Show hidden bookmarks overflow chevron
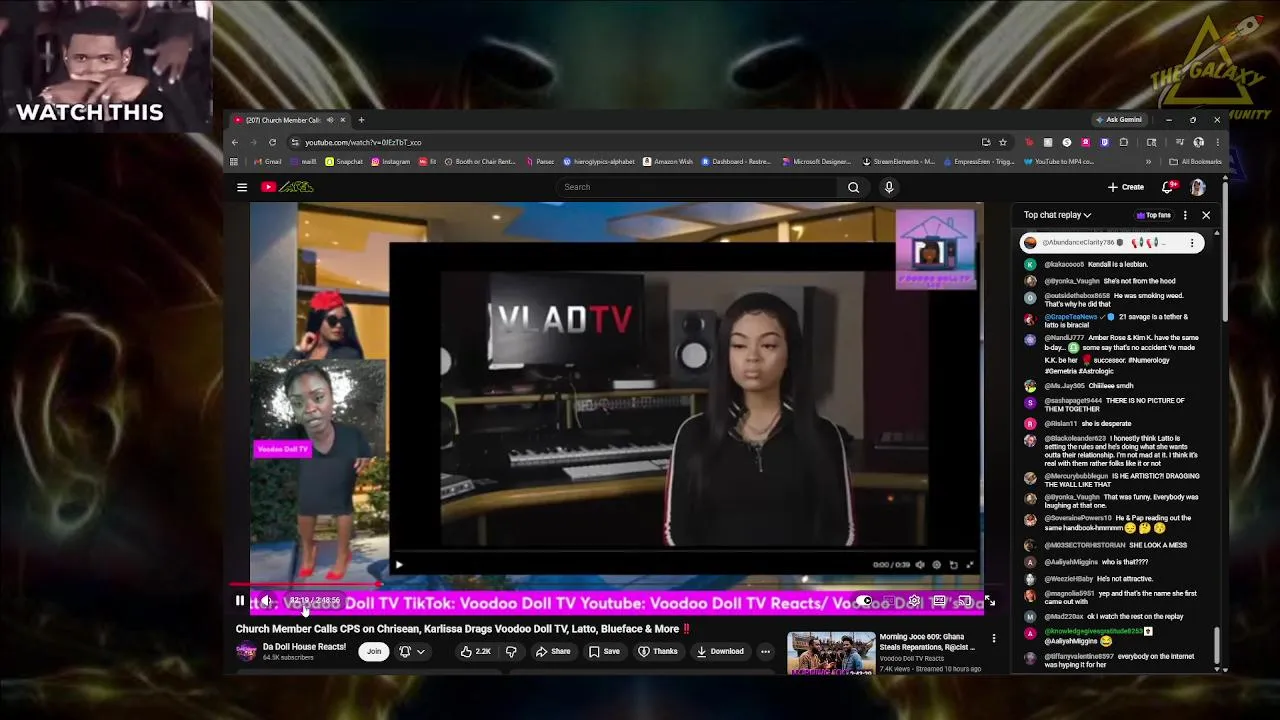The width and height of the screenshot is (1280, 720). point(1148,161)
